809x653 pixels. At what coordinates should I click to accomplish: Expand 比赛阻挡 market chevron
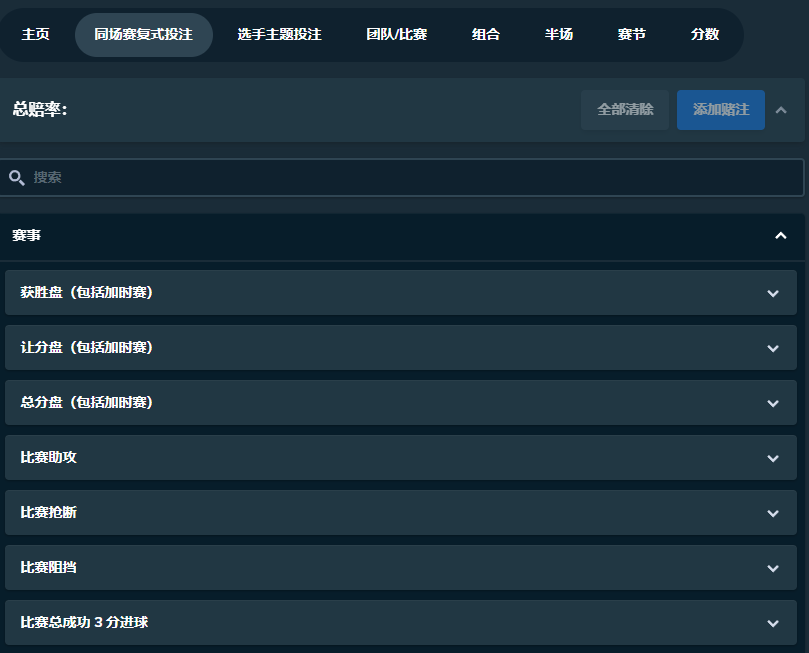772,568
